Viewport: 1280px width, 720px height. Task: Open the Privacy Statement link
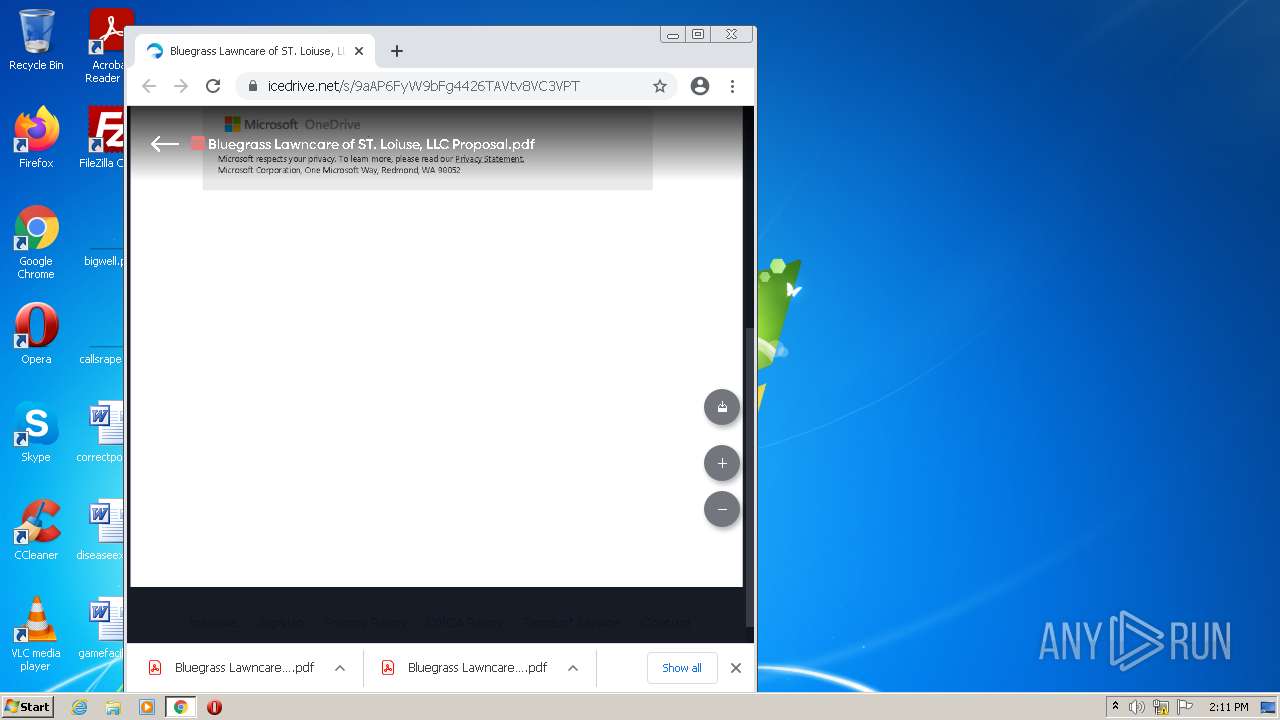pos(489,159)
